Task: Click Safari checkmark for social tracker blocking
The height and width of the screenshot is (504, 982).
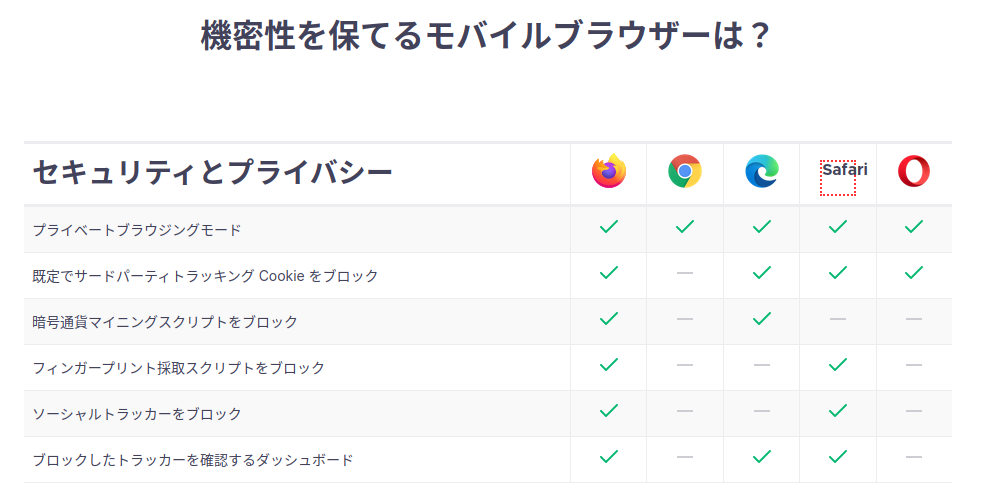Action: pos(838,411)
